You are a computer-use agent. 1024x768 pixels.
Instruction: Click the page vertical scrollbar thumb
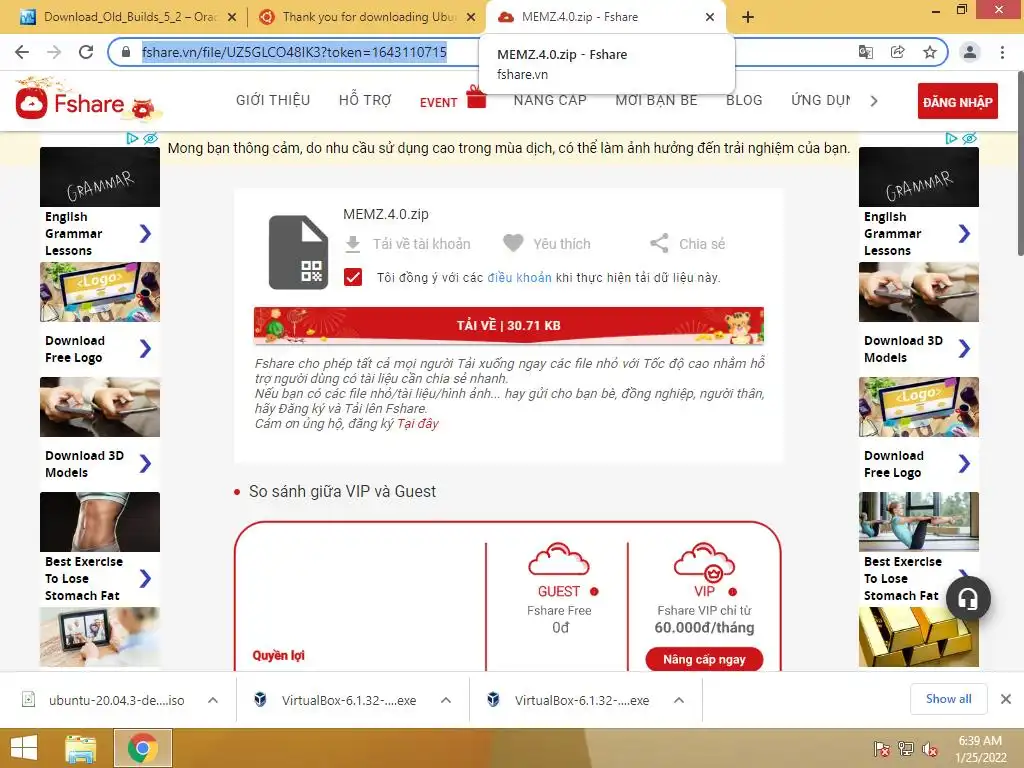[x=1020, y=163]
